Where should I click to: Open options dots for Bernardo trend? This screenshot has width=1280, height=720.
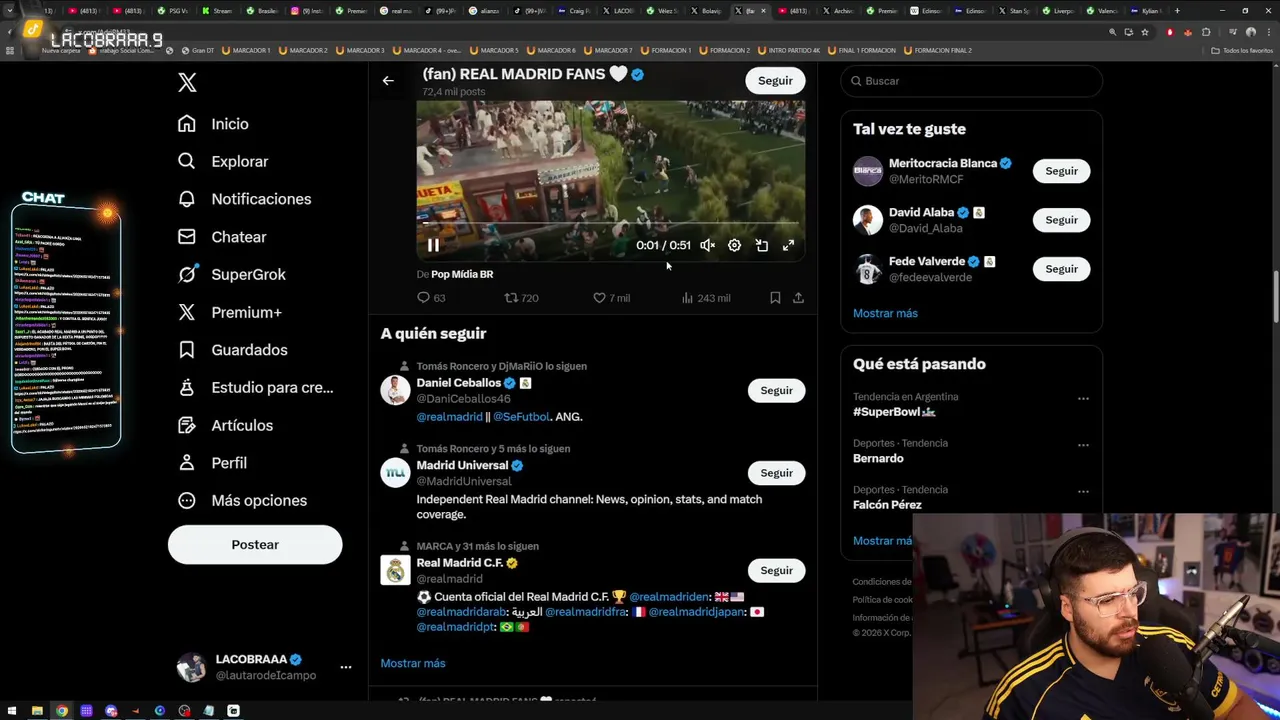1083,446
